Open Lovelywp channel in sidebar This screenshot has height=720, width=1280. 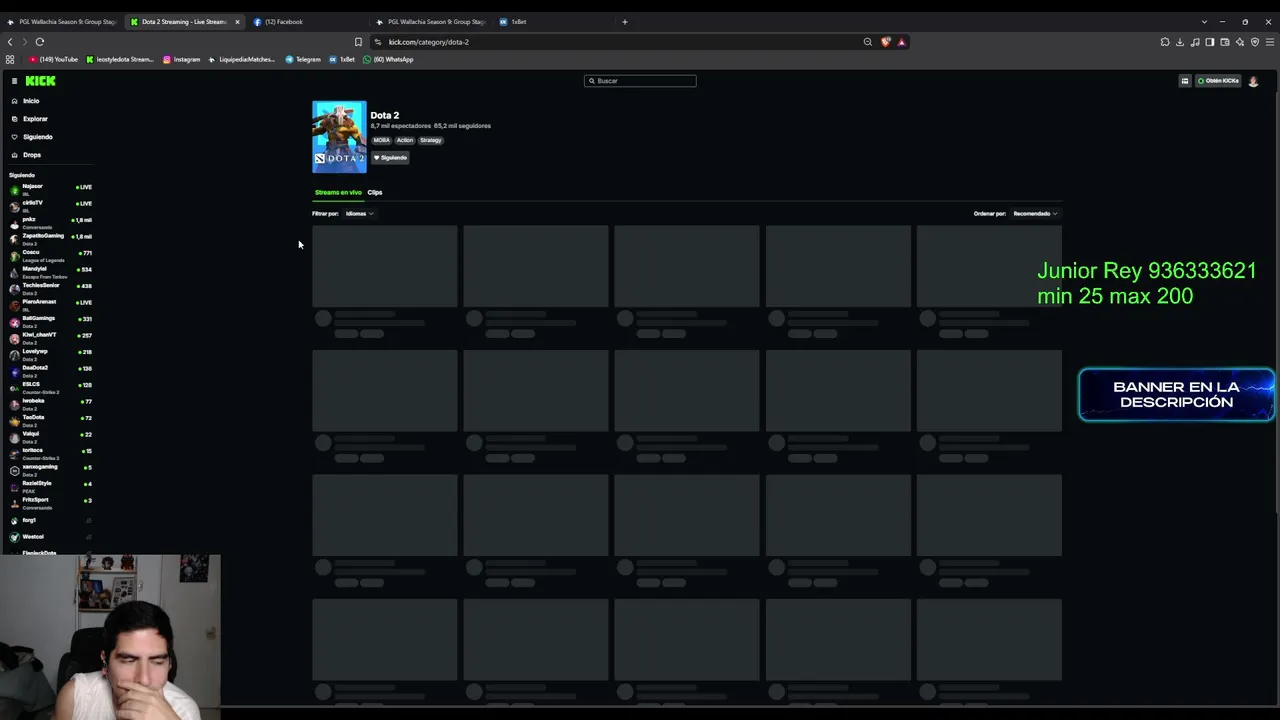(50, 353)
